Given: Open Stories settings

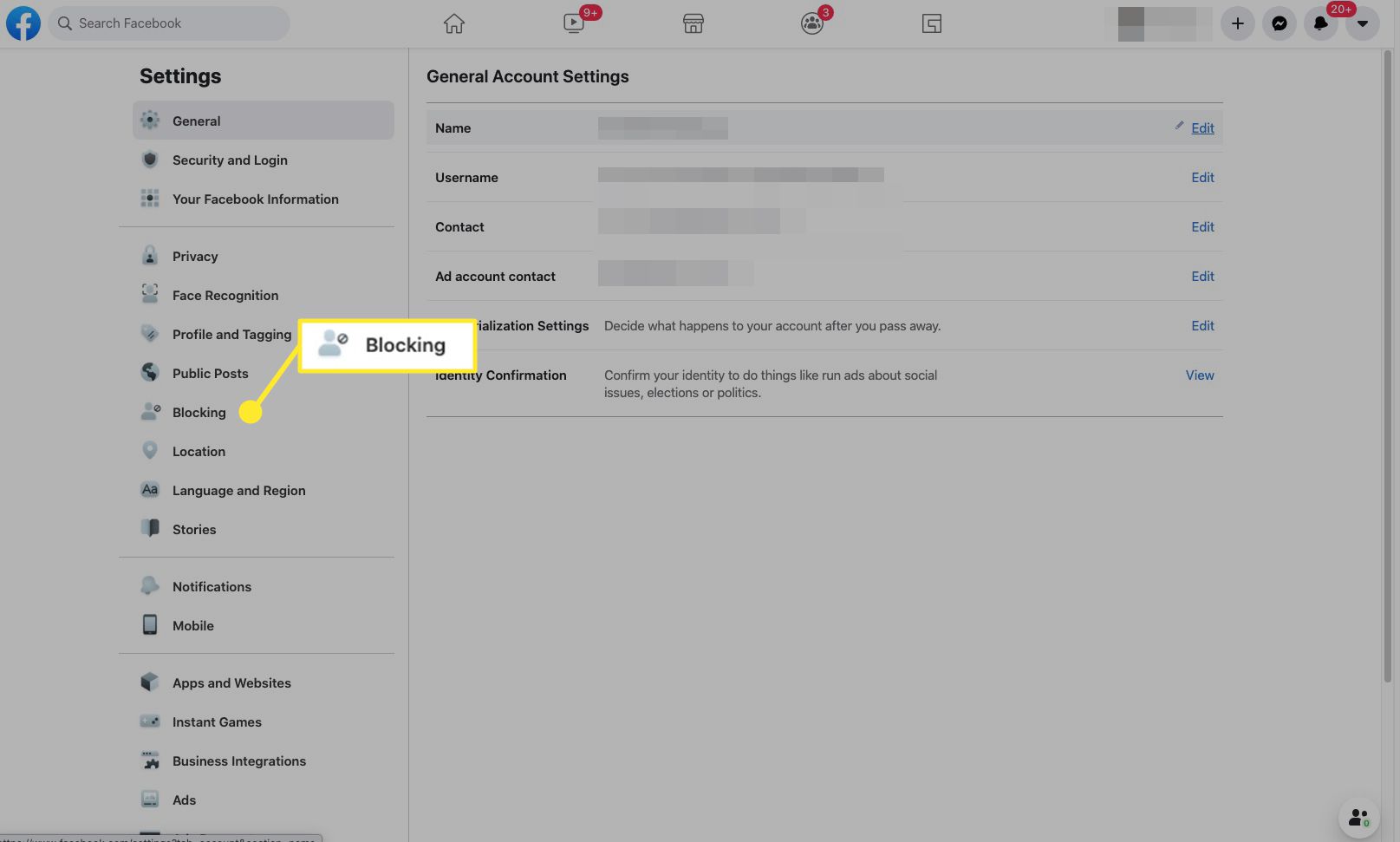Looking at the screenshot, I should coord(264,529).
